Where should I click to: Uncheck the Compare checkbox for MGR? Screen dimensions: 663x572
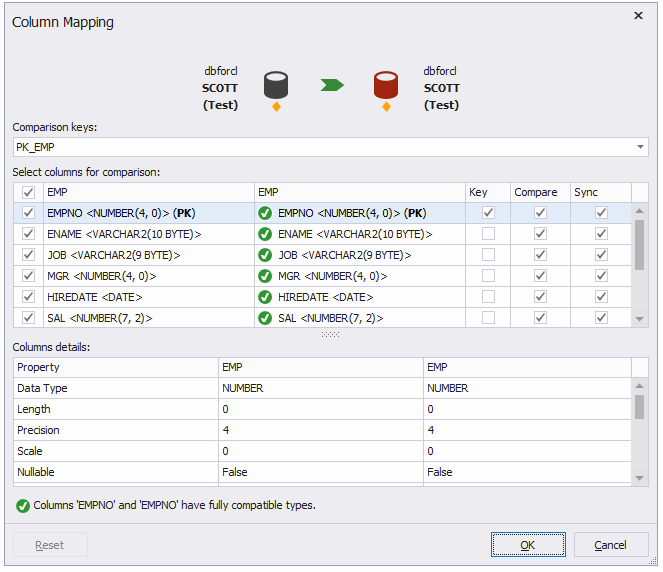540,276
